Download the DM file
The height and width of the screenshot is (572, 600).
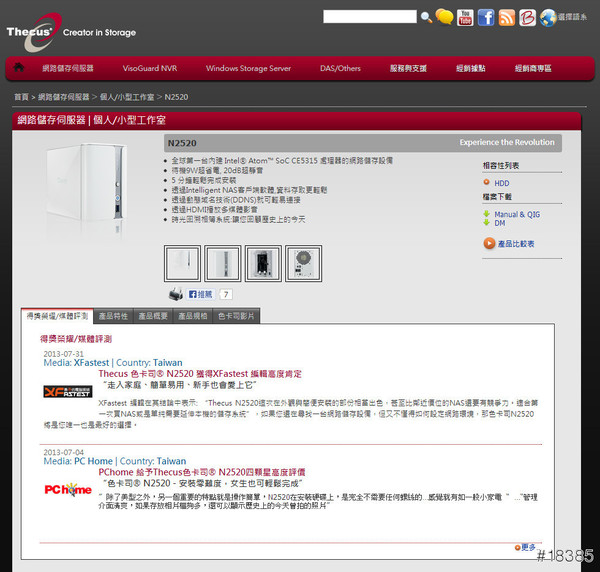pyautogui.click(x=500, y=223)
